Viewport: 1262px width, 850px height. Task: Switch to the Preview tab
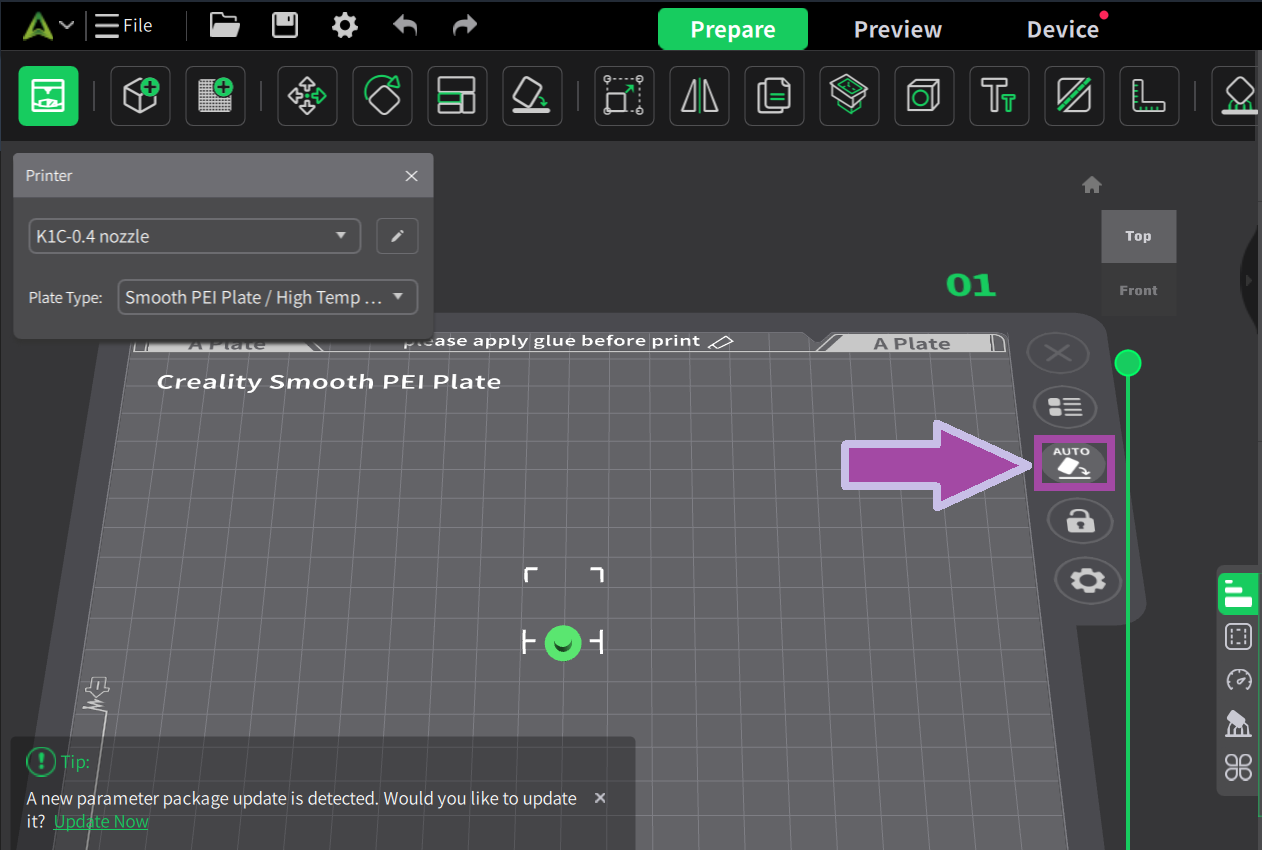click(x=897, y=30)
